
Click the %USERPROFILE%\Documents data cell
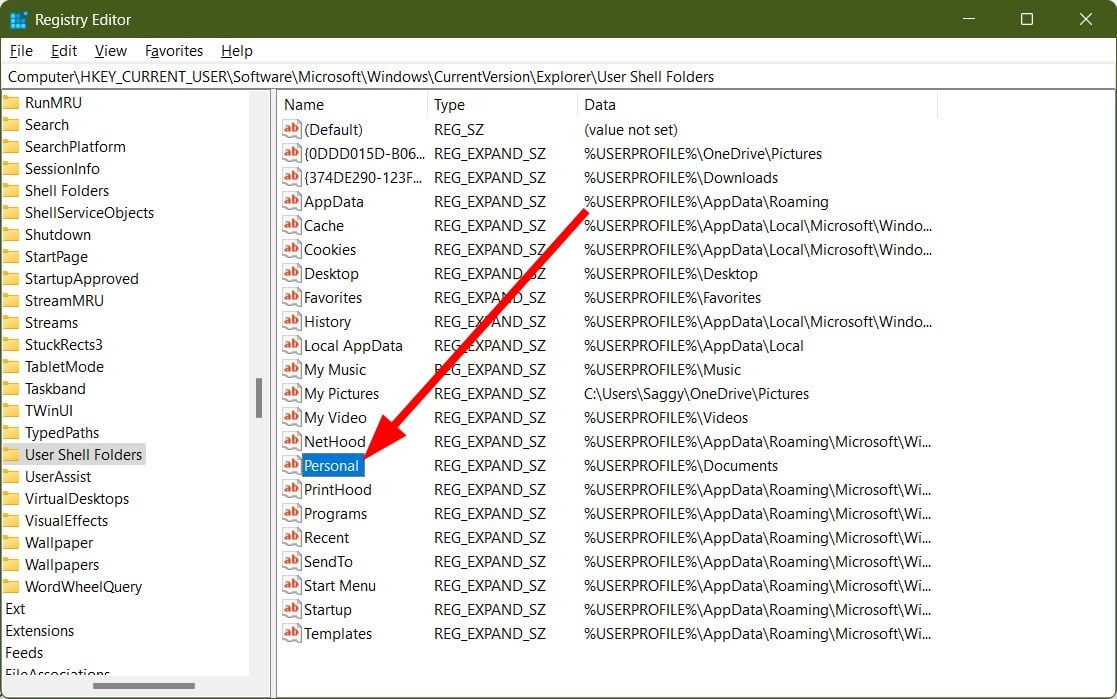click(x=681, y=465)
